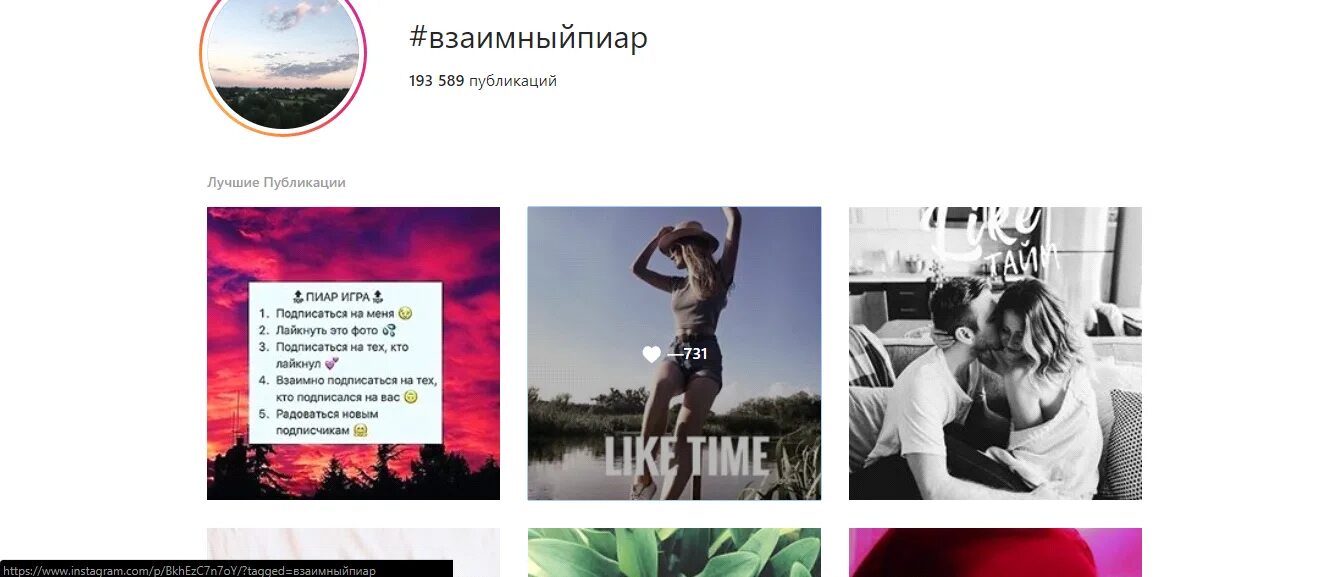
Task: Open the ПИАР ИГРА sunset post
Action: 353,353
